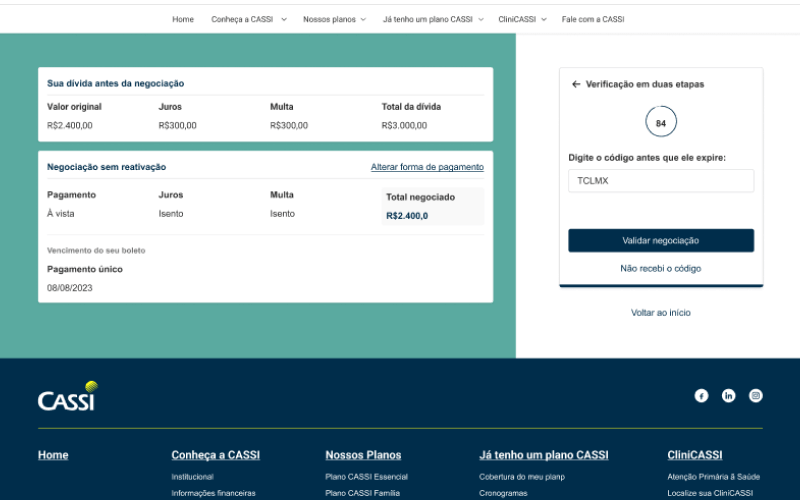Click the Voltar ao início link
Screen dimensions: 800x500
[x=661, y=313]
